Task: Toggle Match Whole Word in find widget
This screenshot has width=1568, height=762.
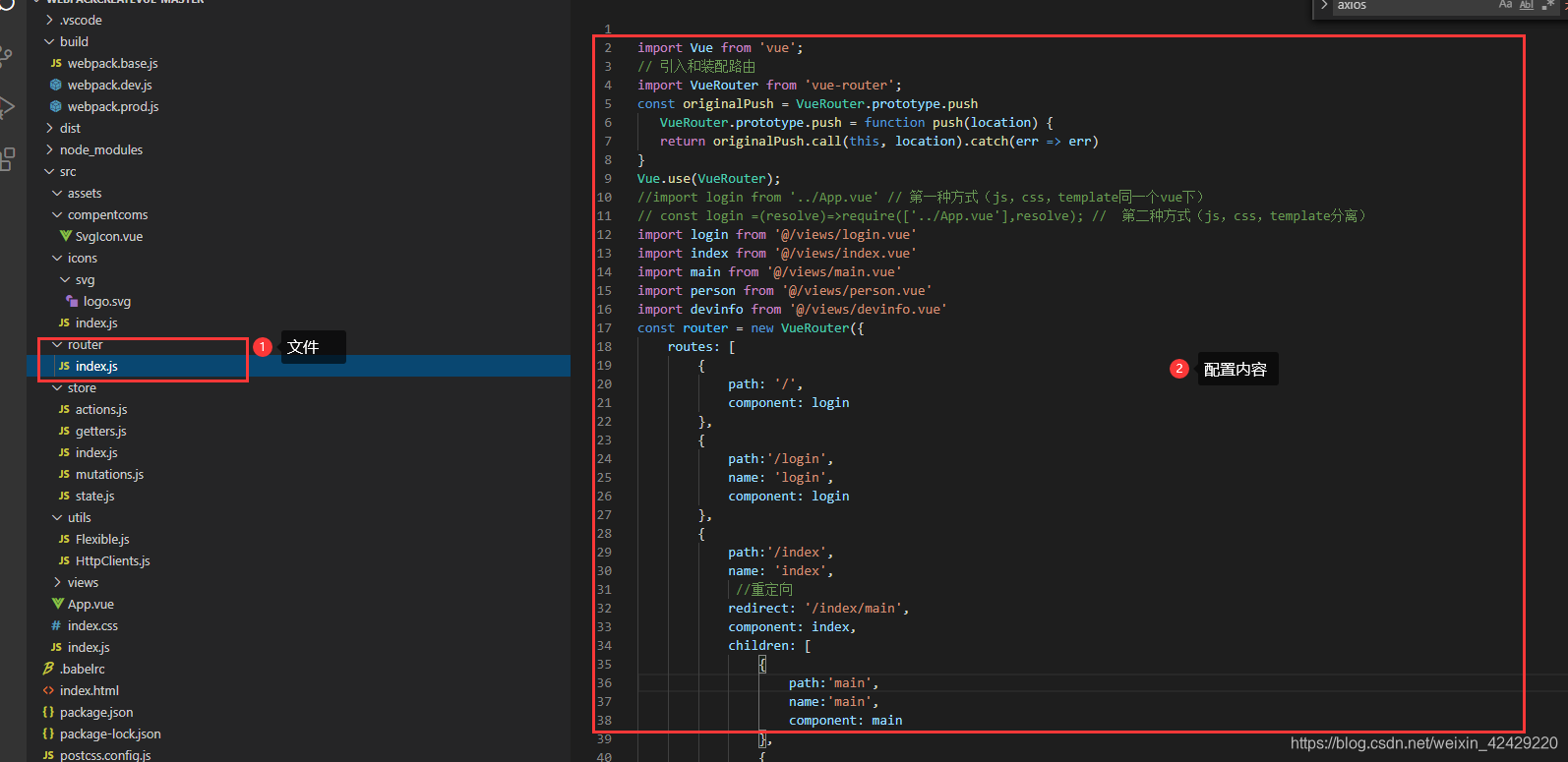Action: click(x=1527, y=5)
